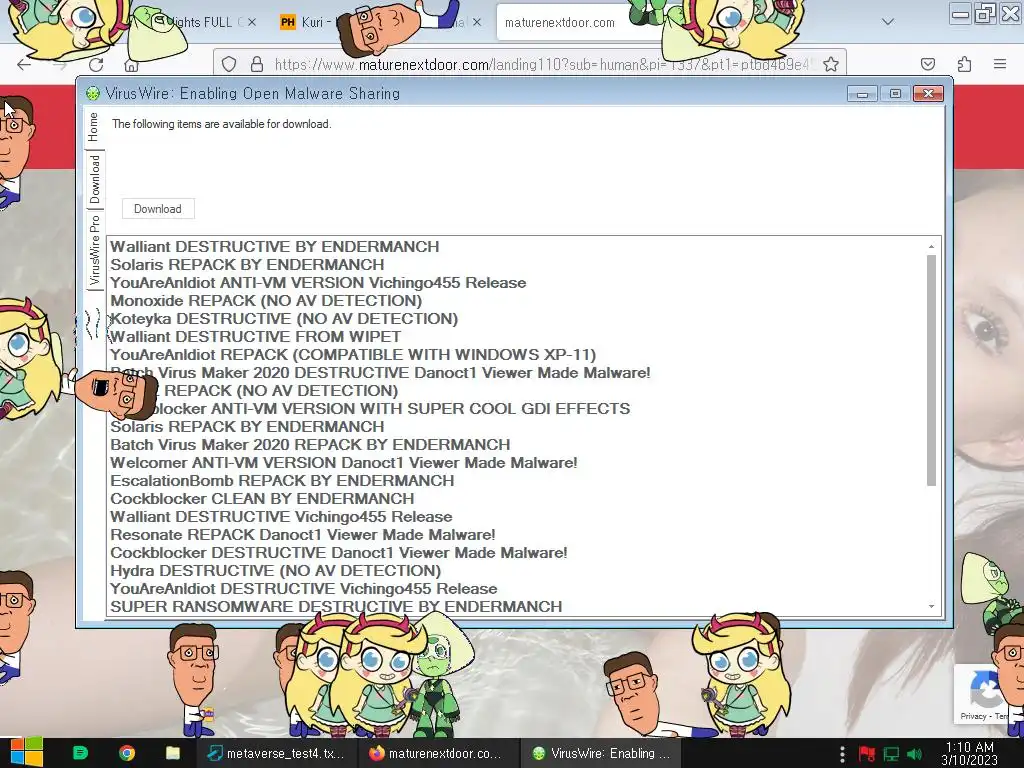Select 'Batch Virus Maker 2020 REPACK BY ENDERMANCH'
The image size is (1024, 768).
310,445
